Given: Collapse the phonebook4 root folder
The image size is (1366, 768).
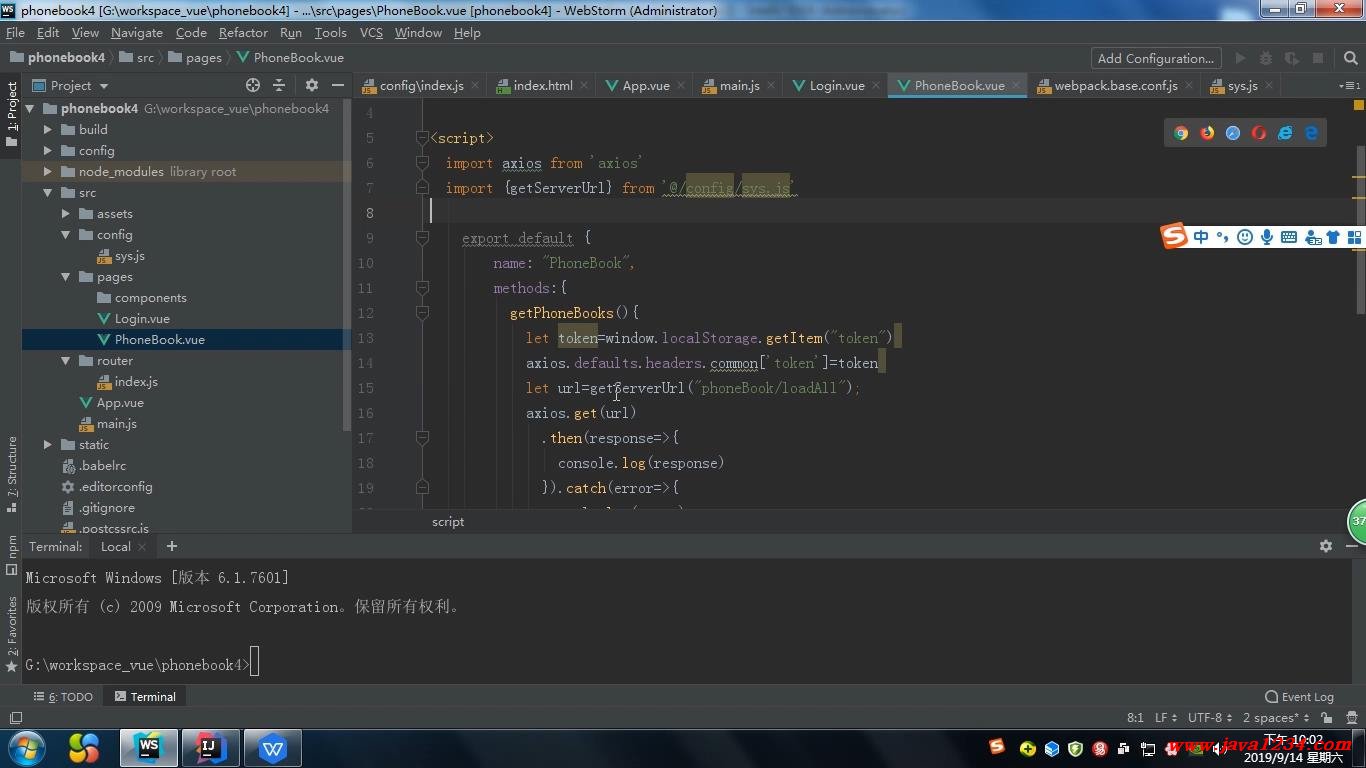Looking at the screenshot, I should coord(30,108).
